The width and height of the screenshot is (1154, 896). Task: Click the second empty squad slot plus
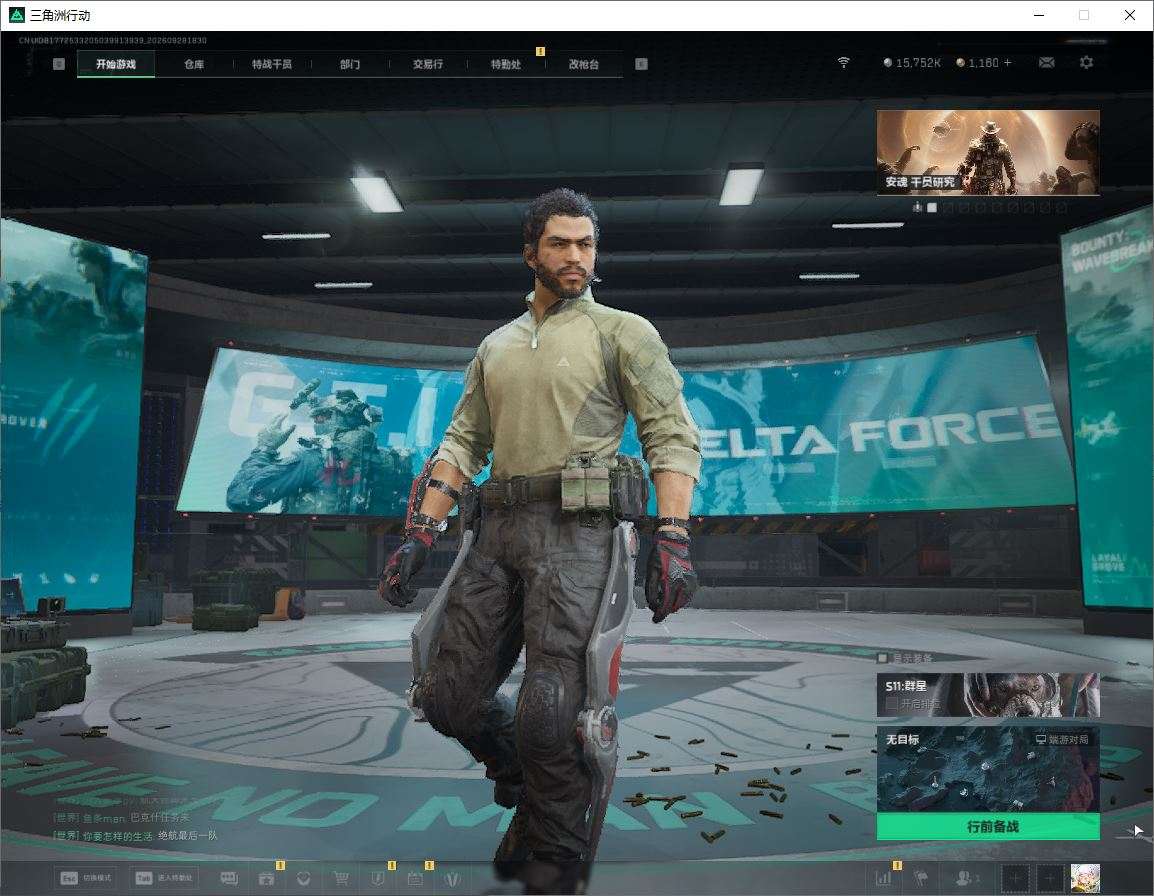(x=1050, y=878)
